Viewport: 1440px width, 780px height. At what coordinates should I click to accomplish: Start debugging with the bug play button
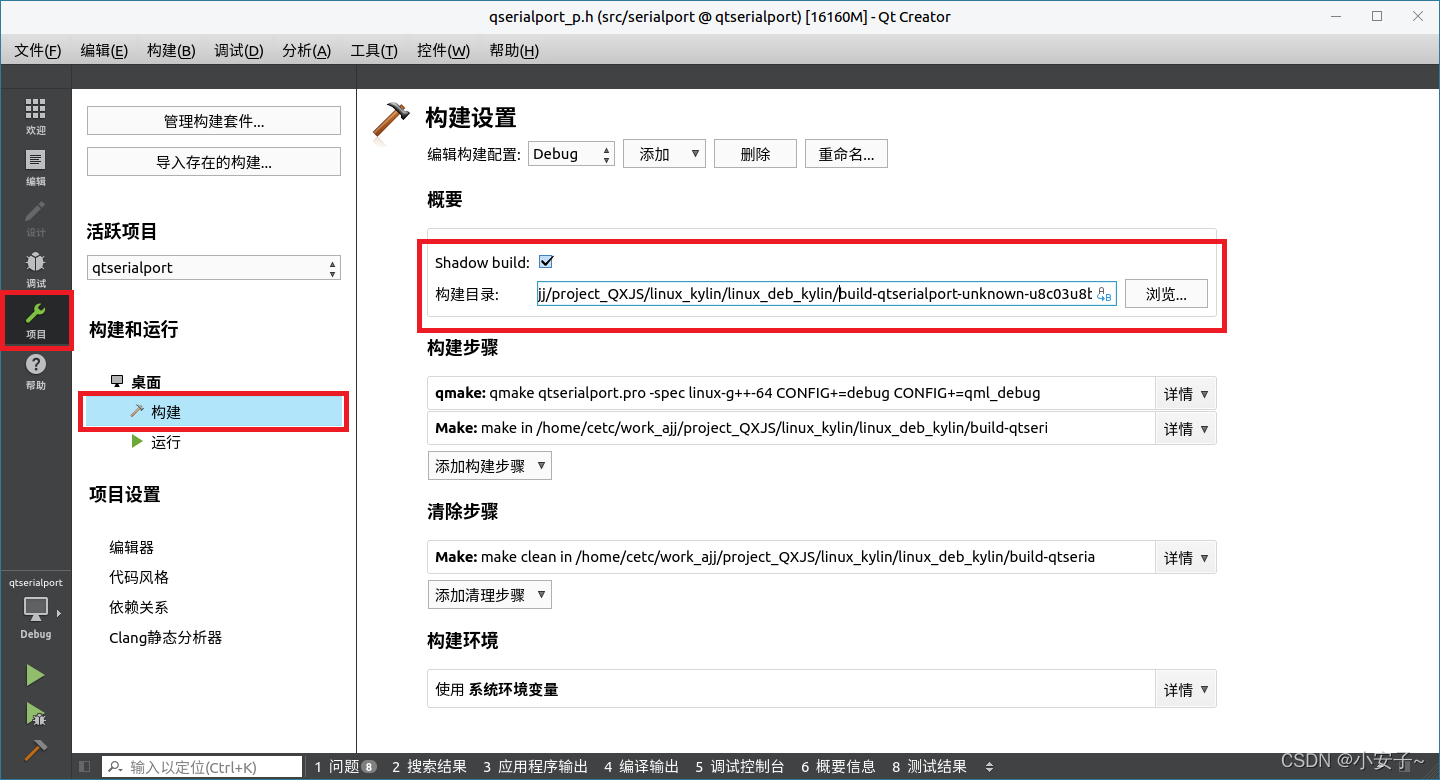click(36, 713)
